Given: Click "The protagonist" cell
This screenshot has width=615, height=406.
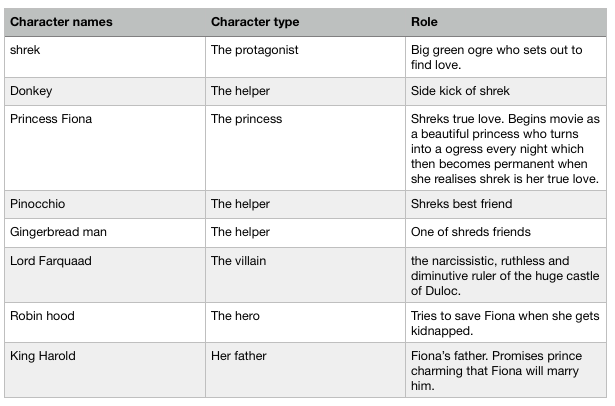Looking at the screenshot, I should coord(254,49).
